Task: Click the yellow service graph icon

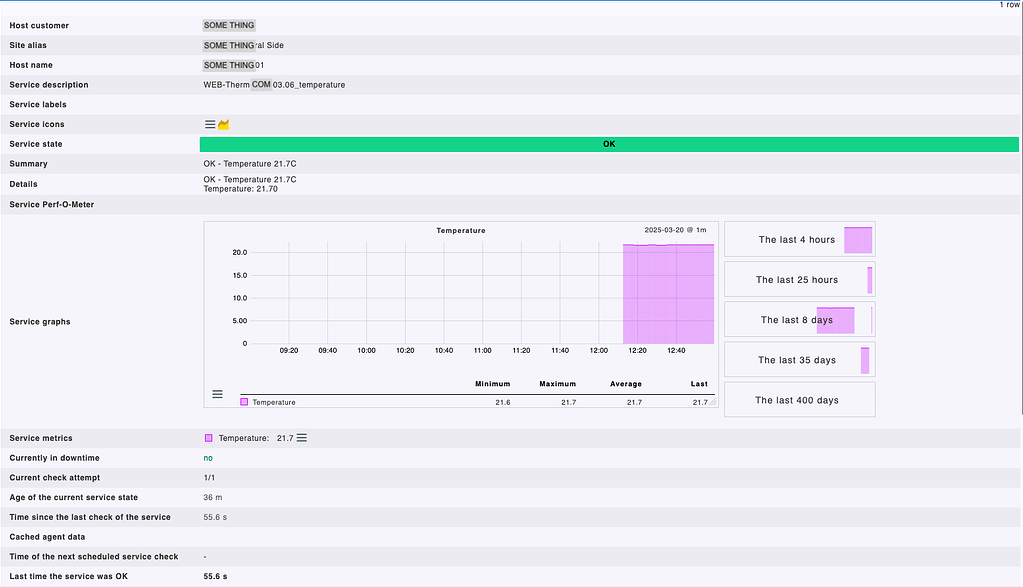Action: tap(224, 124)
